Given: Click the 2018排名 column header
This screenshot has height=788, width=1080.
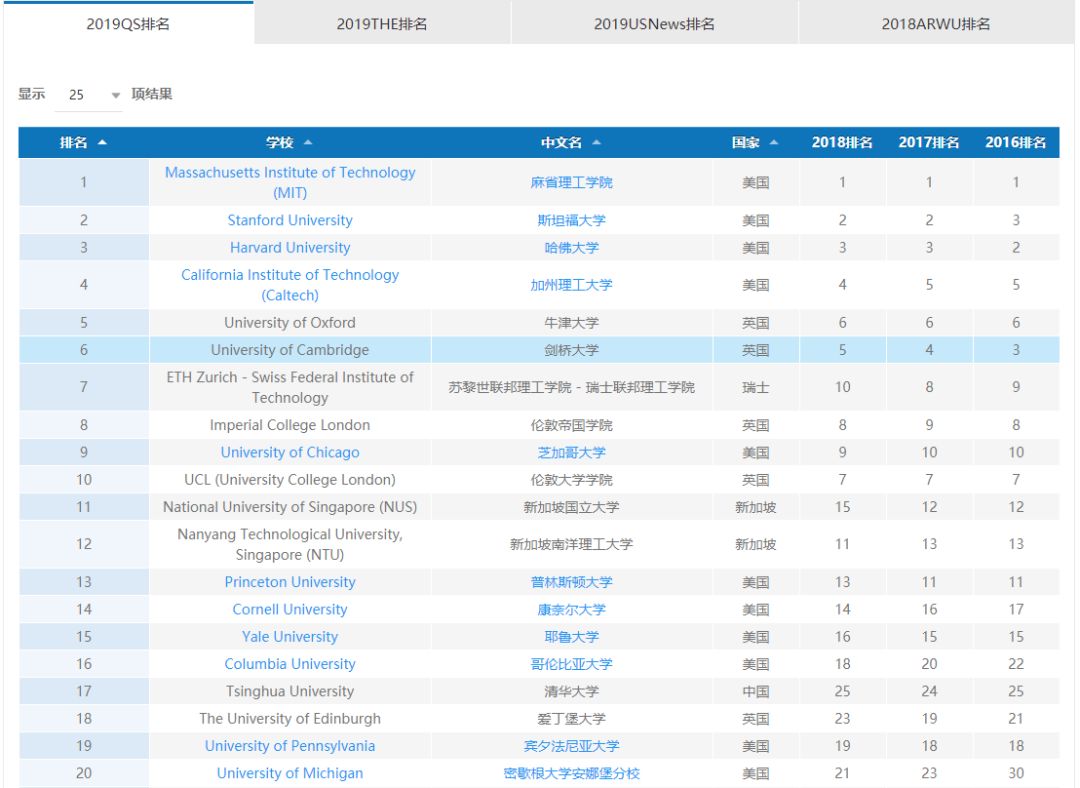Looking at the screenshot, I should [x=842, y=143].
